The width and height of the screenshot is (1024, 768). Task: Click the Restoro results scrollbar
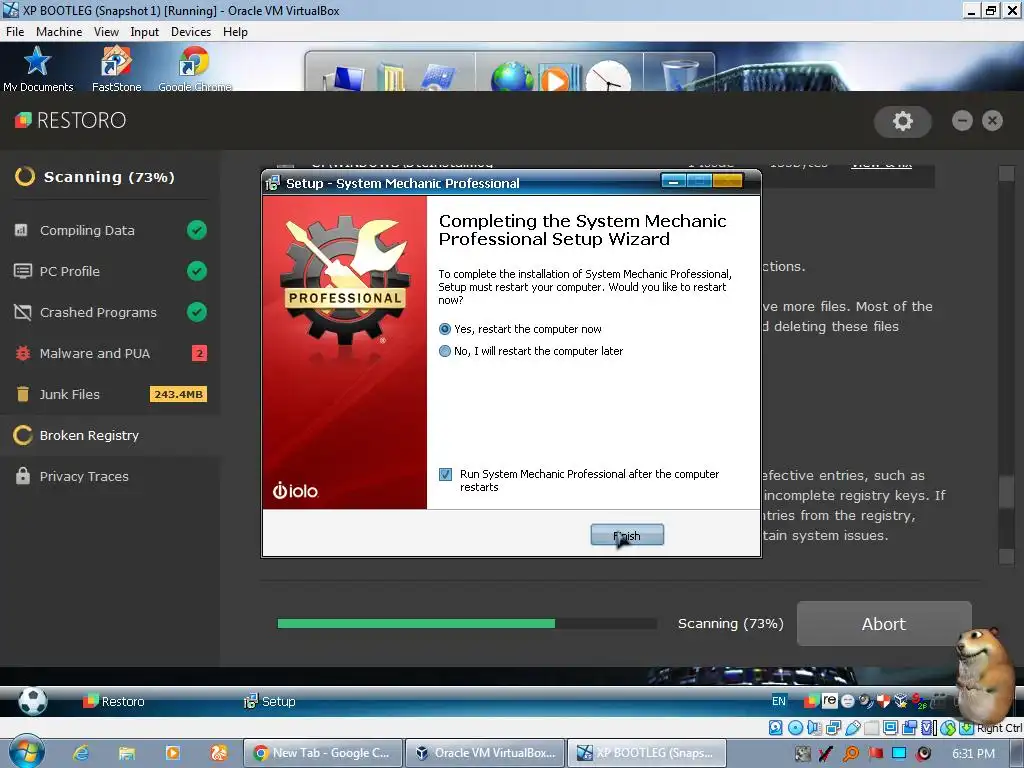[1006, 366]
